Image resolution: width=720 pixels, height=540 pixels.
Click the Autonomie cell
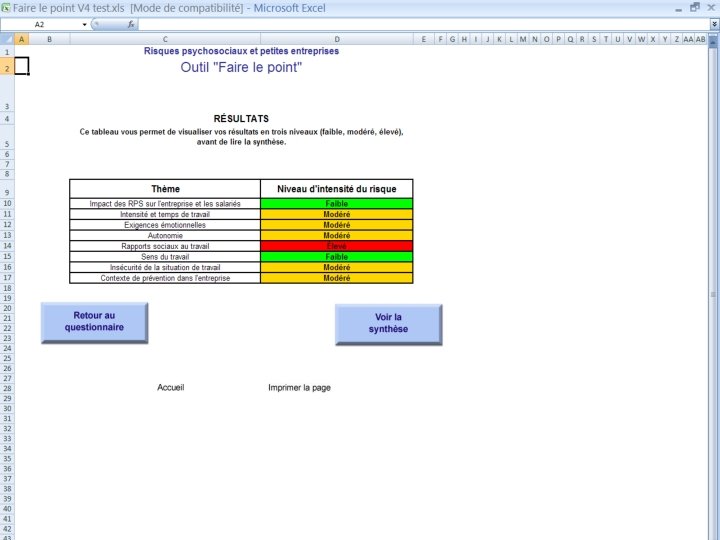pyautogui.click(x=165, y=235)
